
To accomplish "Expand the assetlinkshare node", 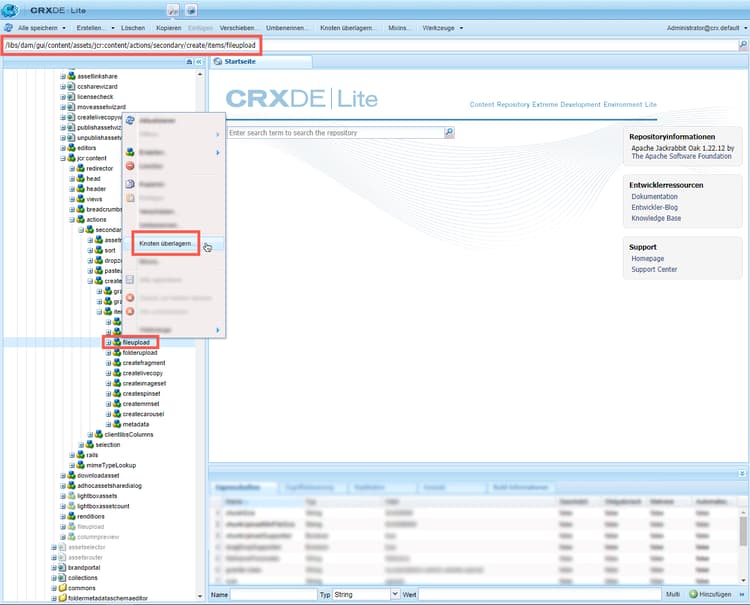I will click(63, 77).
